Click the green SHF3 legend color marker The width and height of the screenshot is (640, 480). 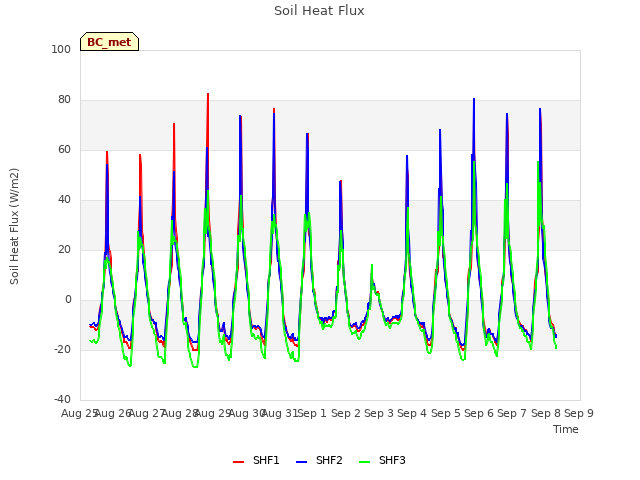[364, 462]
